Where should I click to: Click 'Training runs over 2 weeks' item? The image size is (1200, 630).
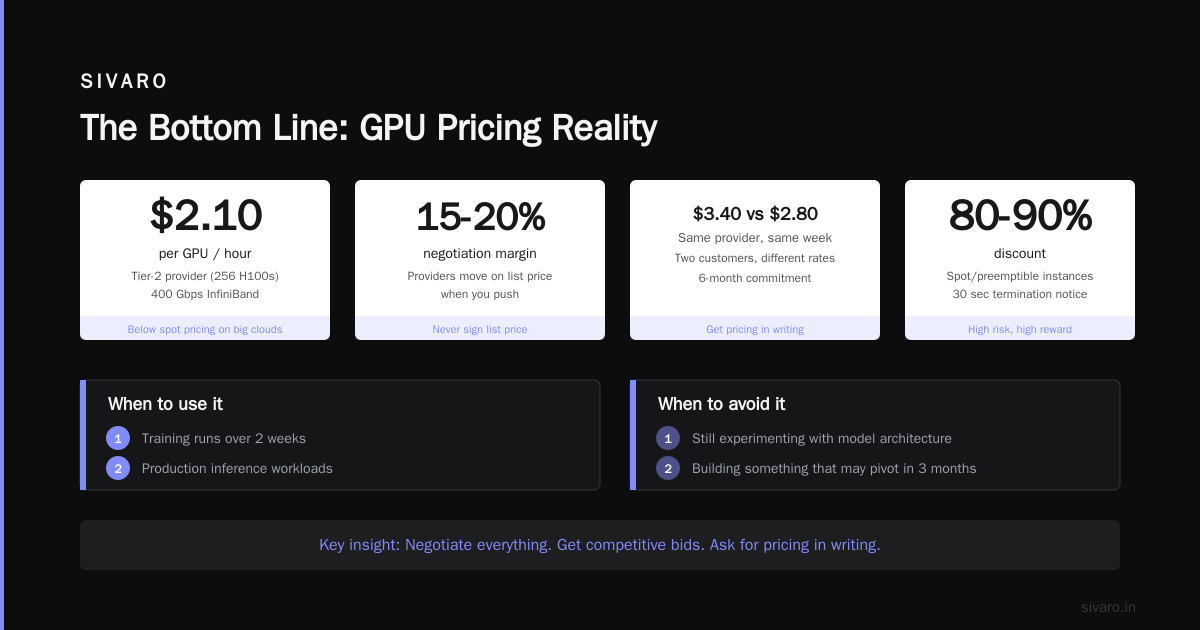(224, 438)
